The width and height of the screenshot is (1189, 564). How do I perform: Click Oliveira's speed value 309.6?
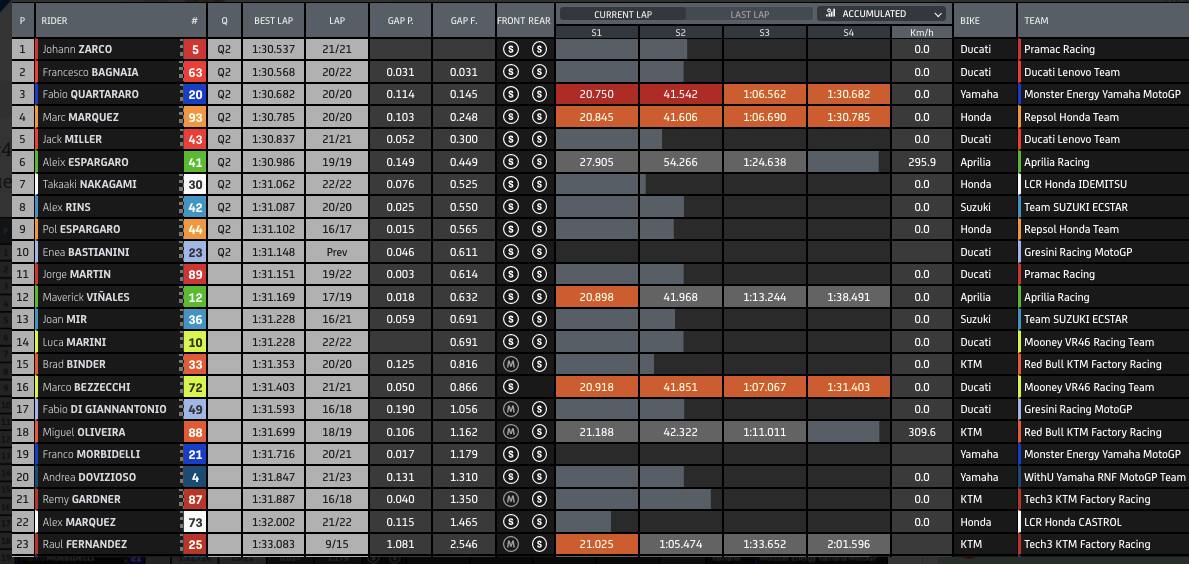pyautogui.click(x=921, y=432)
